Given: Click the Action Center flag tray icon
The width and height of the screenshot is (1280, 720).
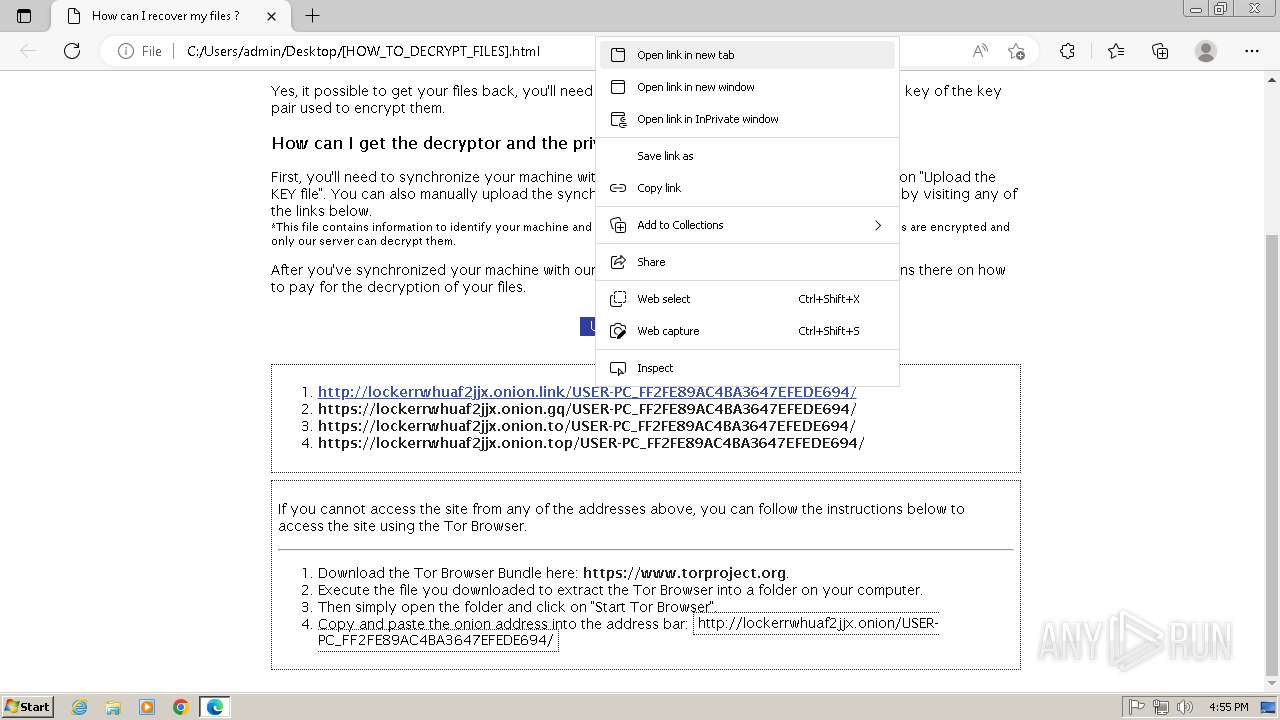Looking at the screenshot, I should tap(1137, 707).
